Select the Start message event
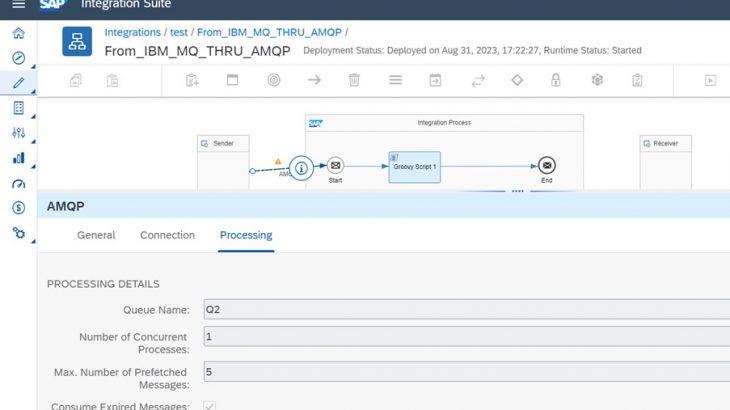 (335, 165)
